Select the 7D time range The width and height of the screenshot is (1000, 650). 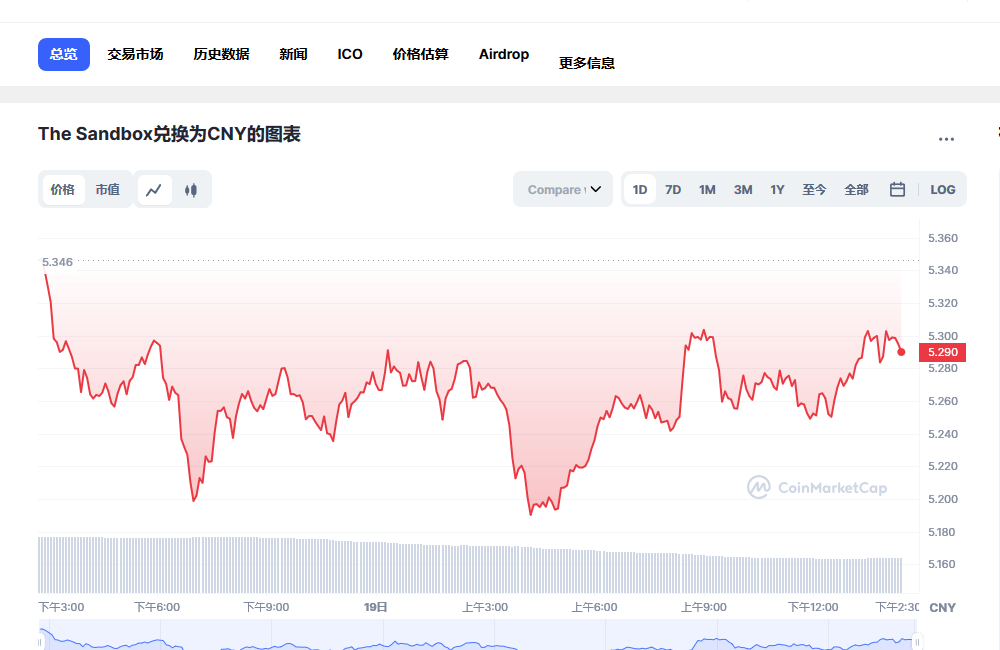[x=673, y=189]
